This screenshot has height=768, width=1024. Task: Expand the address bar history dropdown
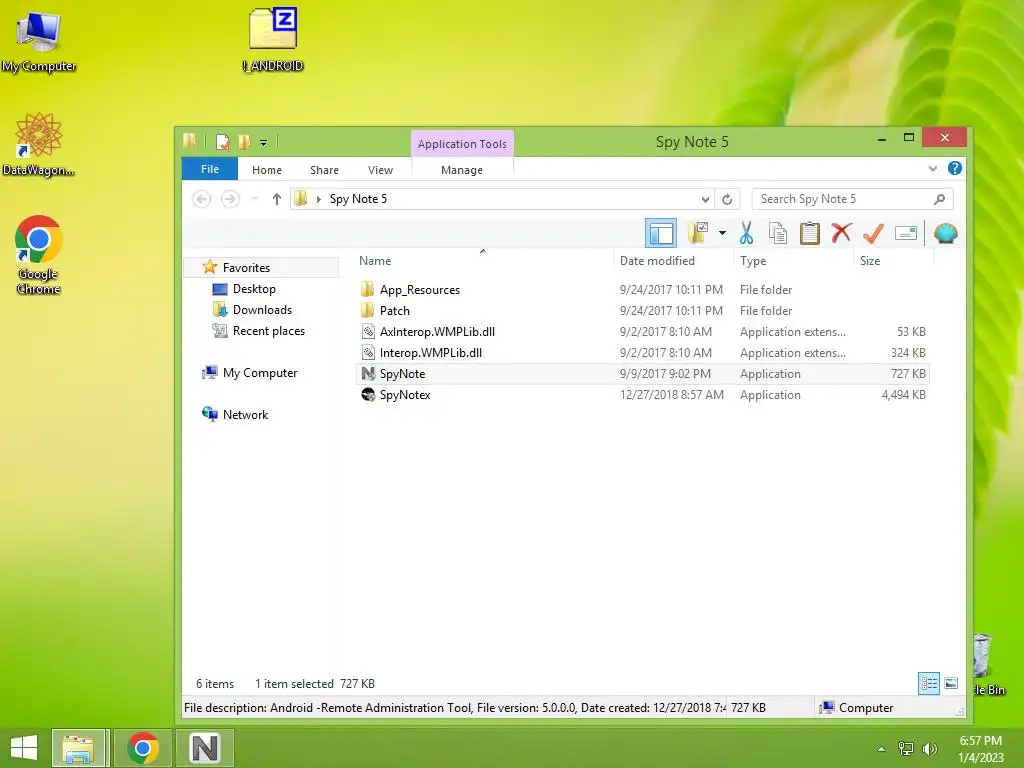tap(705, 199)
